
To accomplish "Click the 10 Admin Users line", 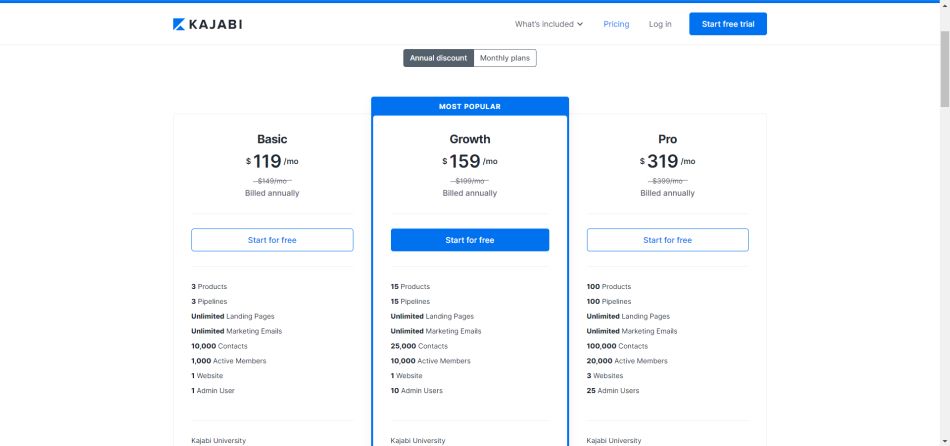I will coord(416,390).
